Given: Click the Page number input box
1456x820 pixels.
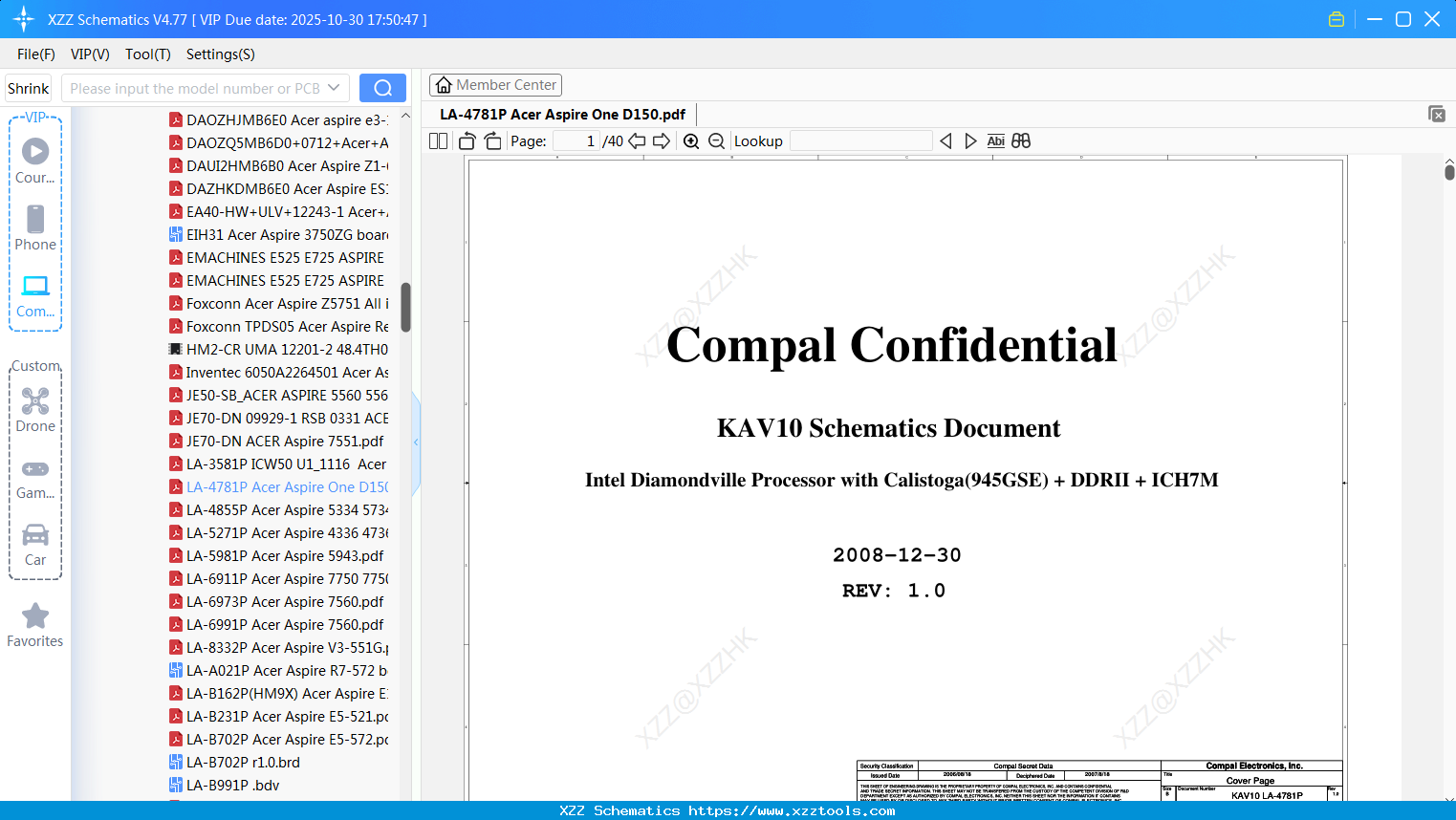Looking at the screenshot, I should (576, 141).
